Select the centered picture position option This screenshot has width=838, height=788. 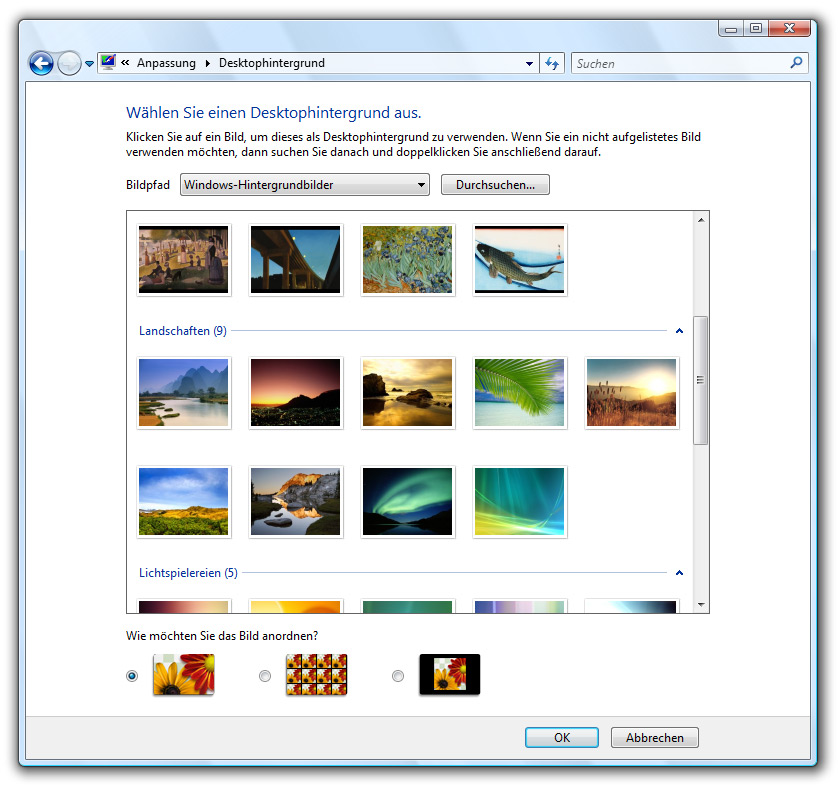tap(398, 676)
